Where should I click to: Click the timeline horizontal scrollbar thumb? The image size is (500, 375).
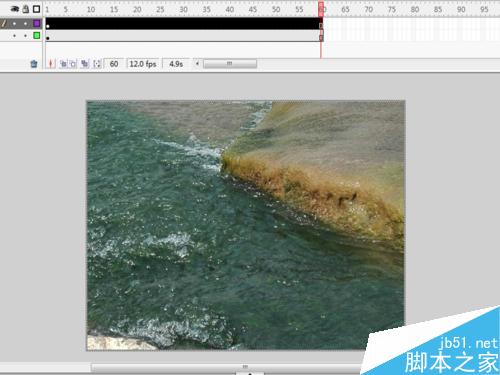coord(230,63)
